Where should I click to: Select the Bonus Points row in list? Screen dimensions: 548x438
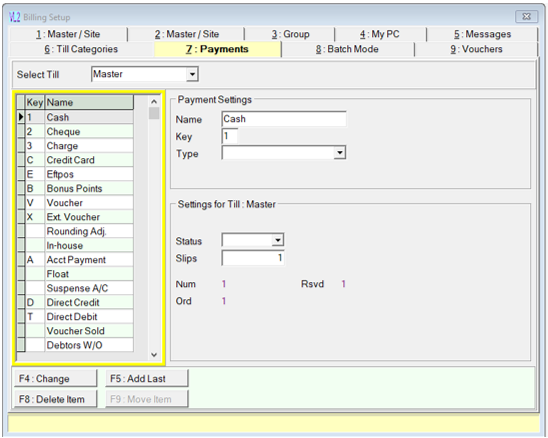80,188
